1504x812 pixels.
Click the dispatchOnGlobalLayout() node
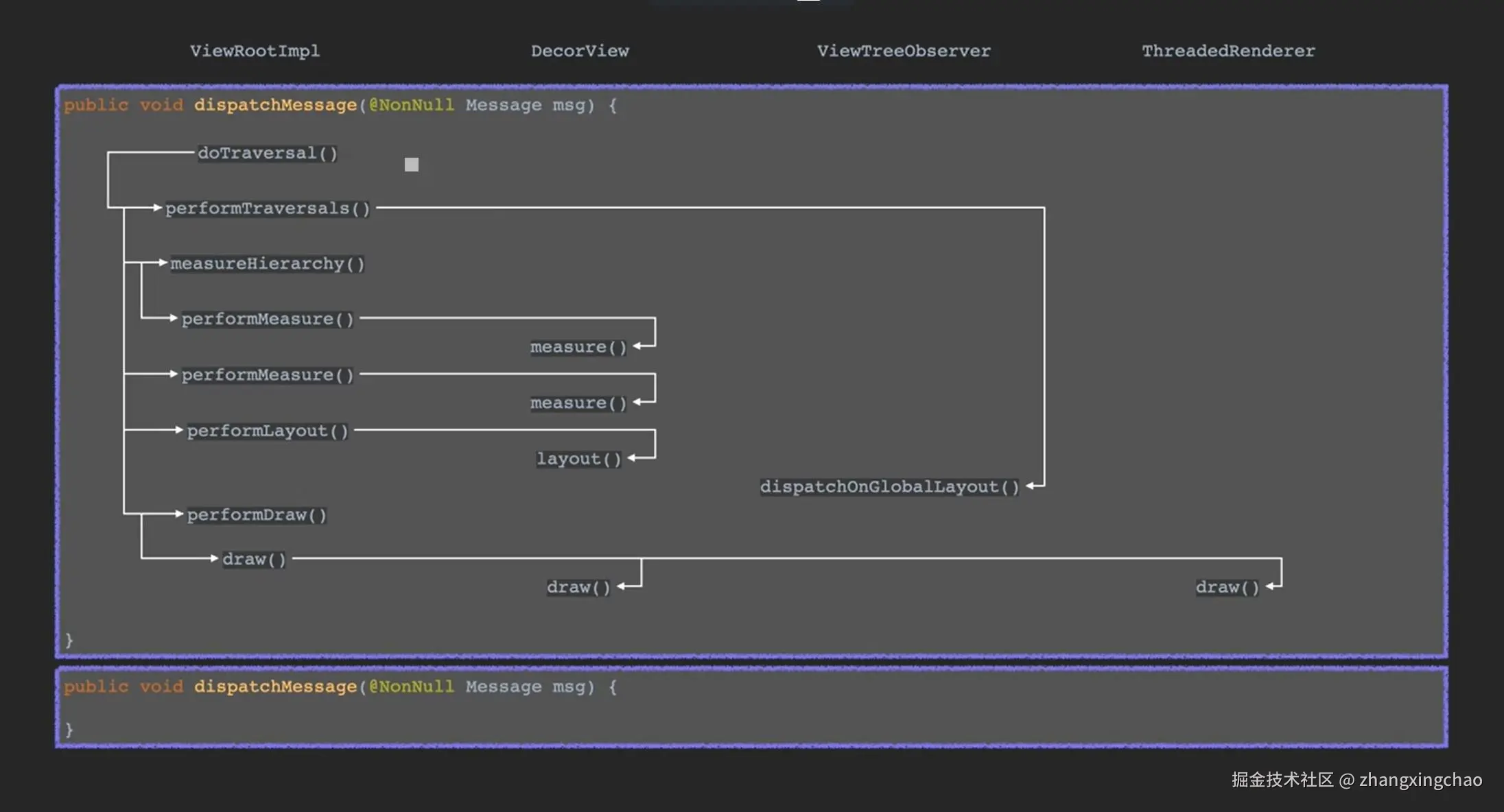[889, 487]
